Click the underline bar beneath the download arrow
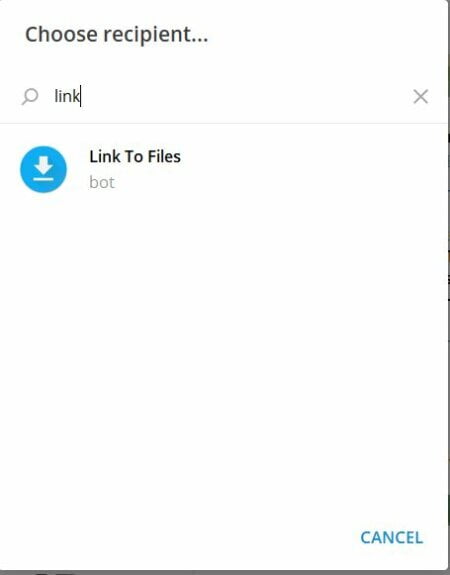 click(x=44, y=179)
